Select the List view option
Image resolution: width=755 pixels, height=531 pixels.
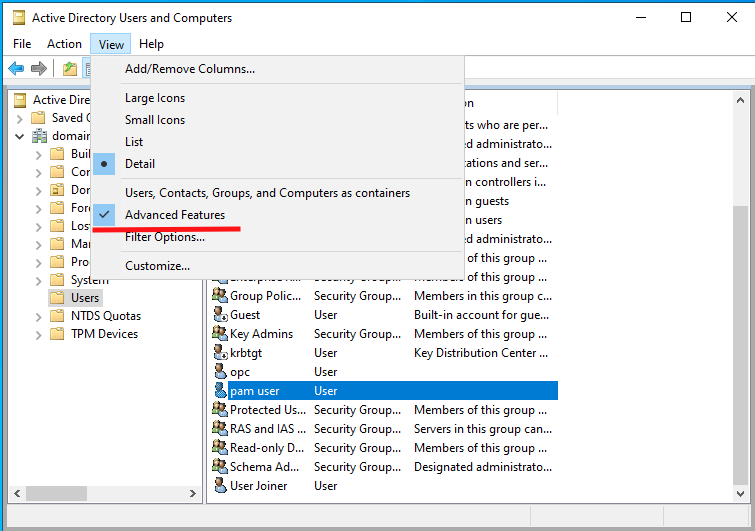pyautogui.click(x=277, y=142)
